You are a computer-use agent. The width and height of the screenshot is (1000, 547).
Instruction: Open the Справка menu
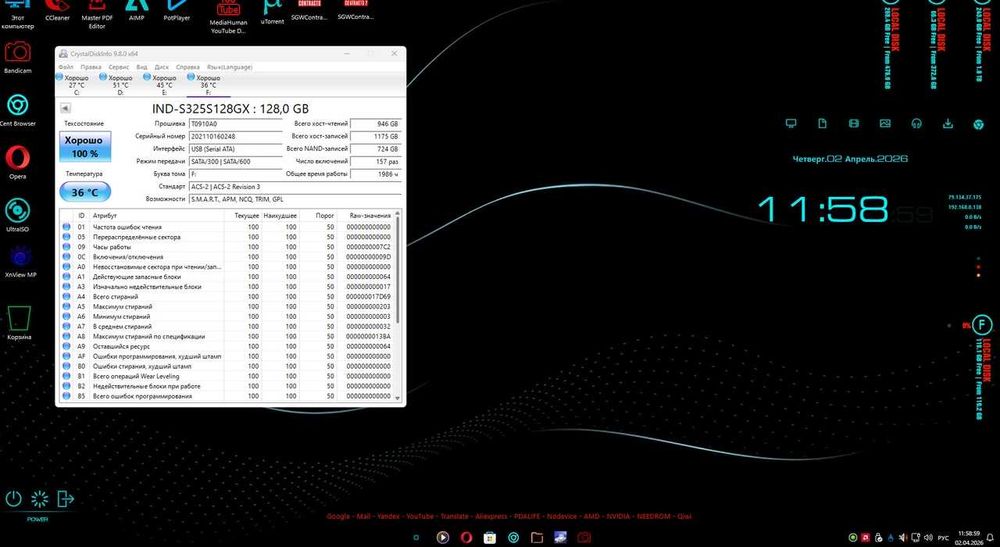coord(188,67)
